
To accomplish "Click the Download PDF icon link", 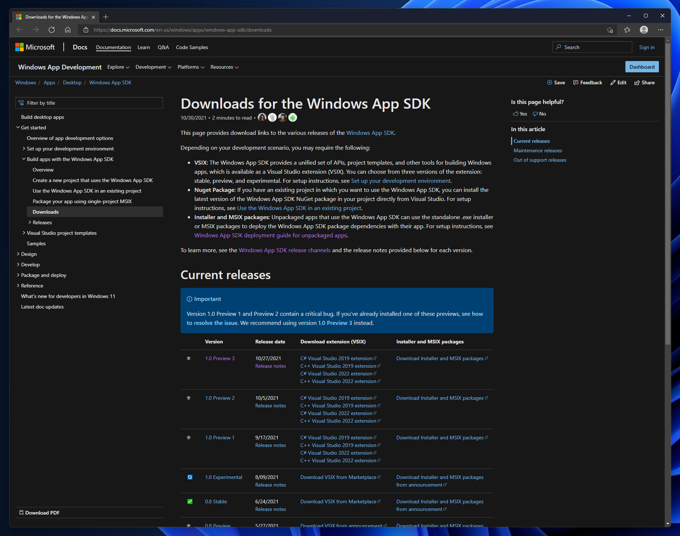I will click(x=39, y=513).
